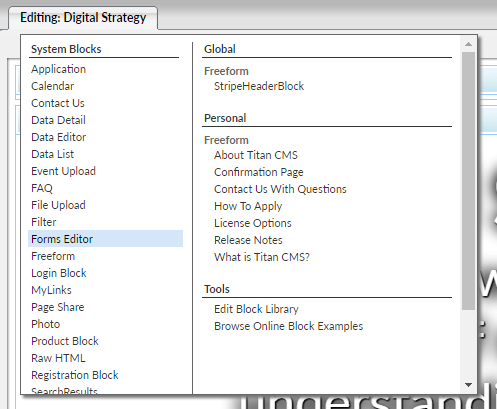Open Edit Block Library tool

[256, 309]
